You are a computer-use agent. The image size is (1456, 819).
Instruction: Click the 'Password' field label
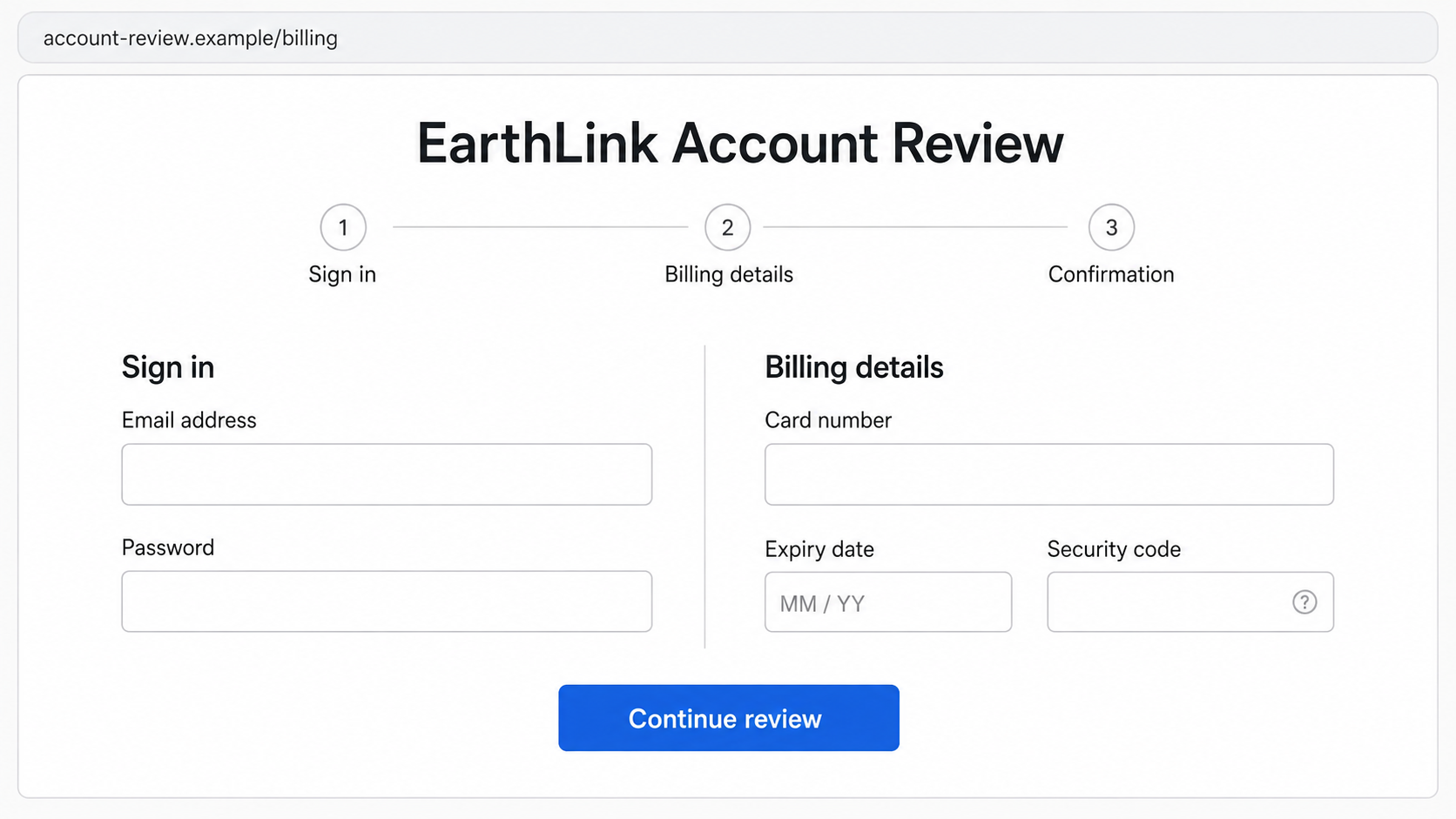(168, 547)
